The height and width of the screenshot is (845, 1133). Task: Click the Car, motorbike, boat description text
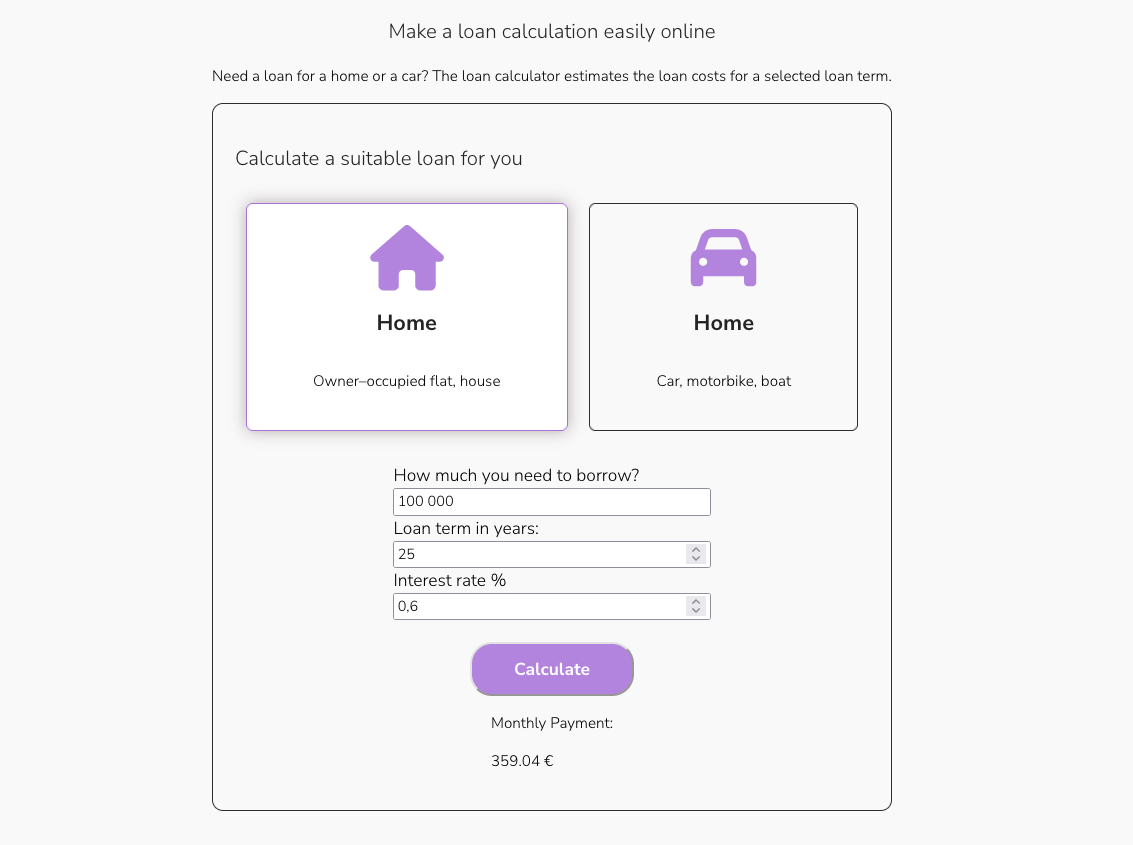[723, 381]
